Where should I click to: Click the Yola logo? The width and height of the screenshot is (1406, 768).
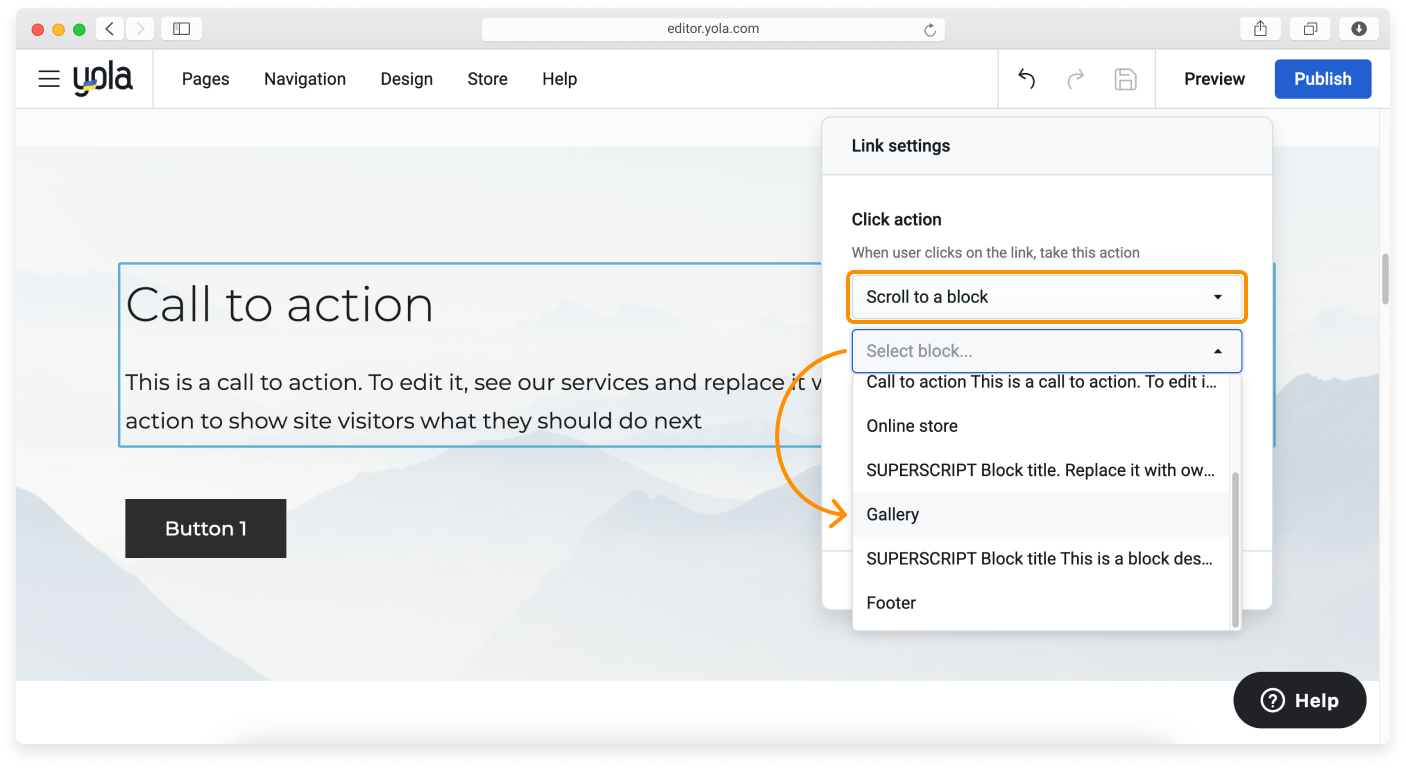click(103, 79)
